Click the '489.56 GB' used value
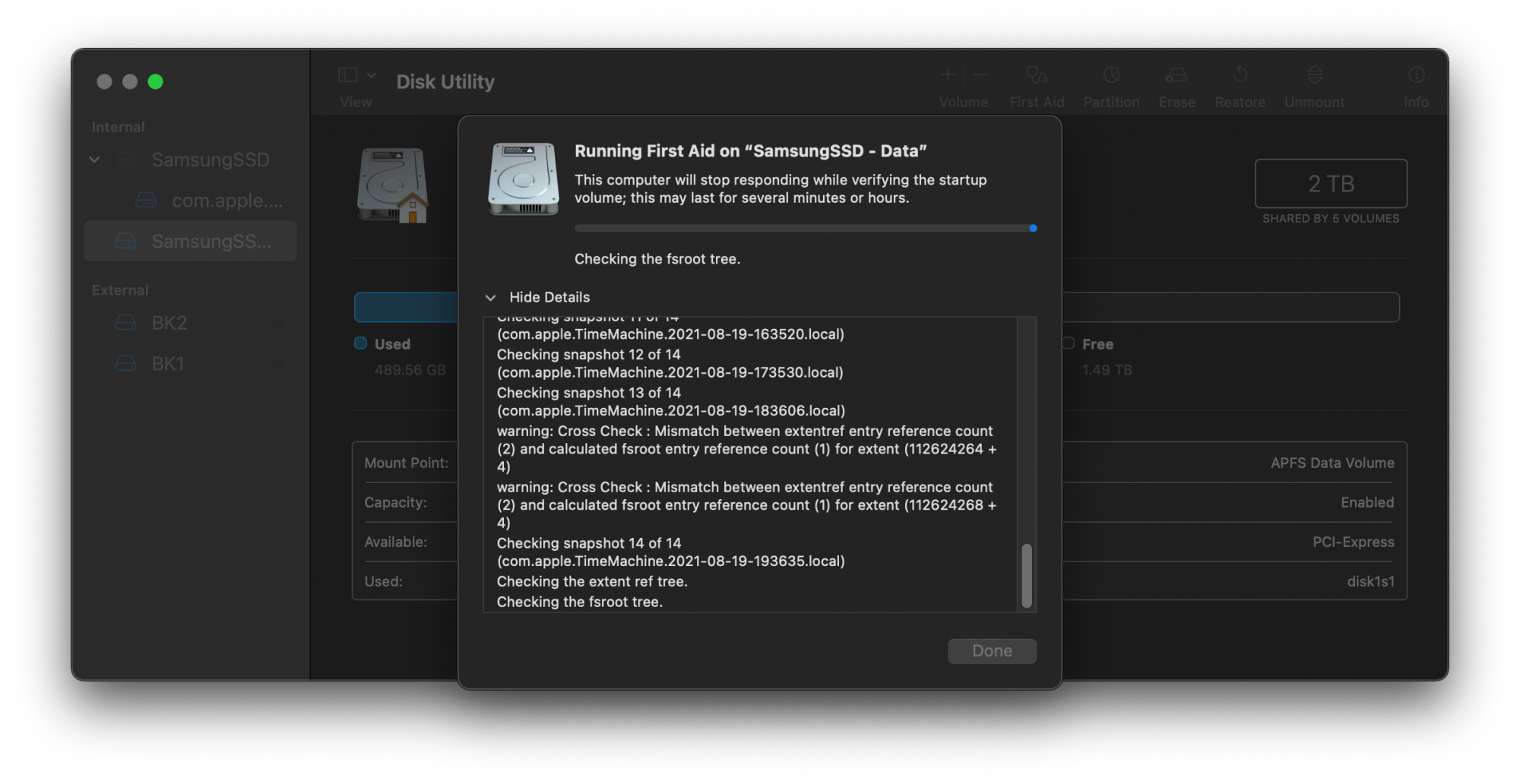This screenshot has height=784, width=1520. [410, 370]
